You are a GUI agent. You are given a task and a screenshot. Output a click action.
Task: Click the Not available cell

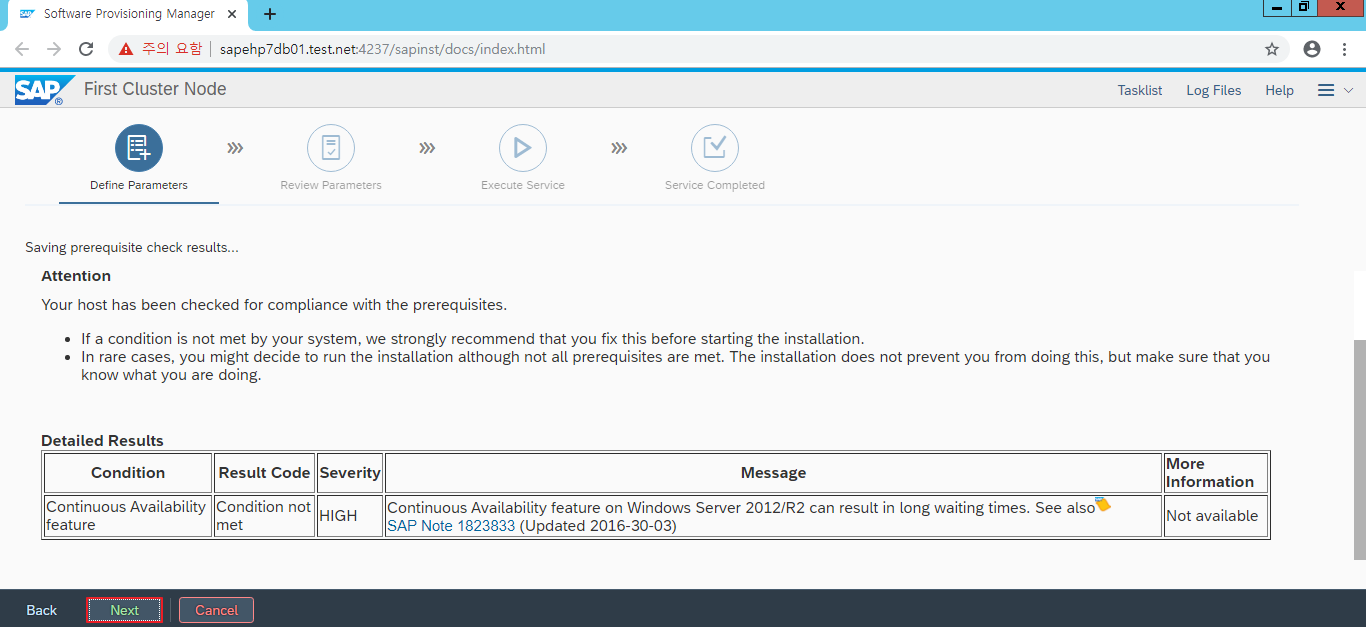pos(1216,516)
